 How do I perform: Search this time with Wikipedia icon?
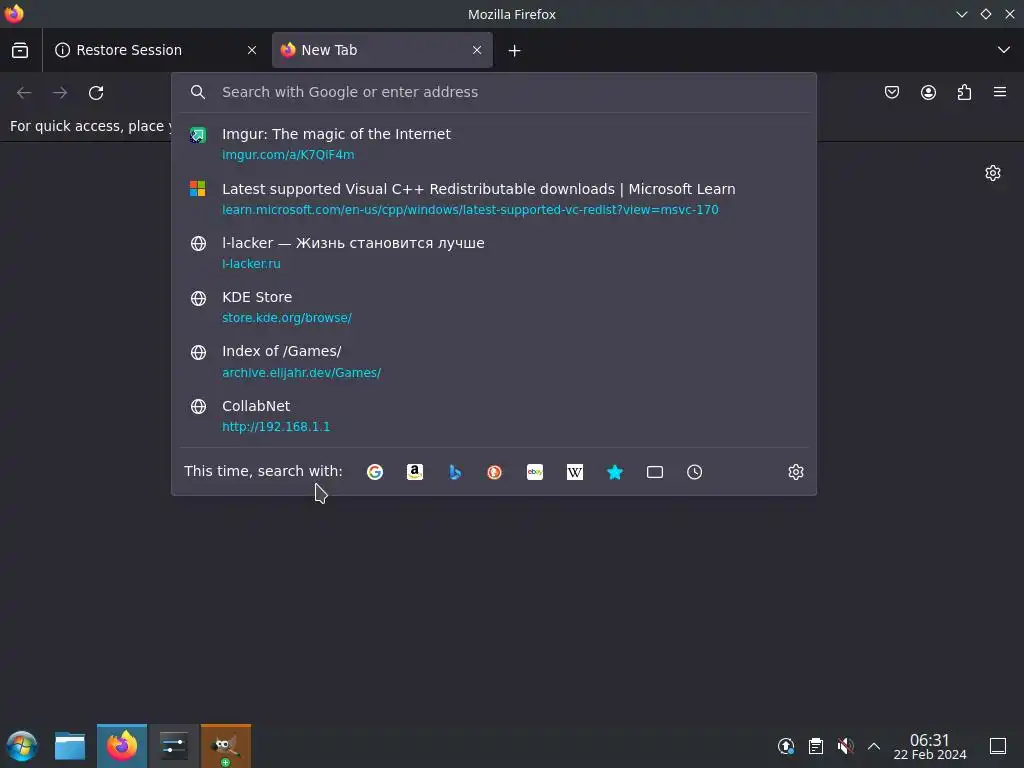[575, 472]
